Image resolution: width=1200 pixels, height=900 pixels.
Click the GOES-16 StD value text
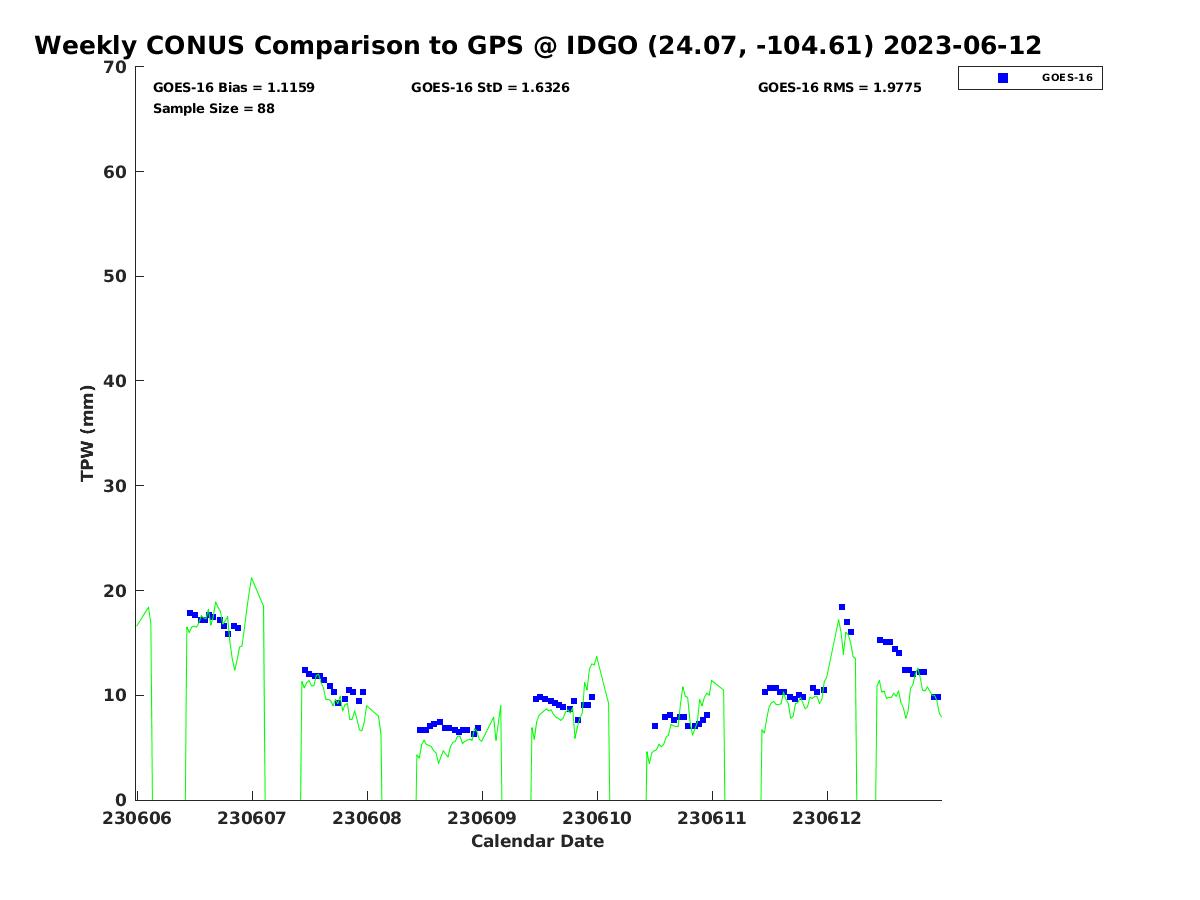pyautogui.click(x=490, y=88)
